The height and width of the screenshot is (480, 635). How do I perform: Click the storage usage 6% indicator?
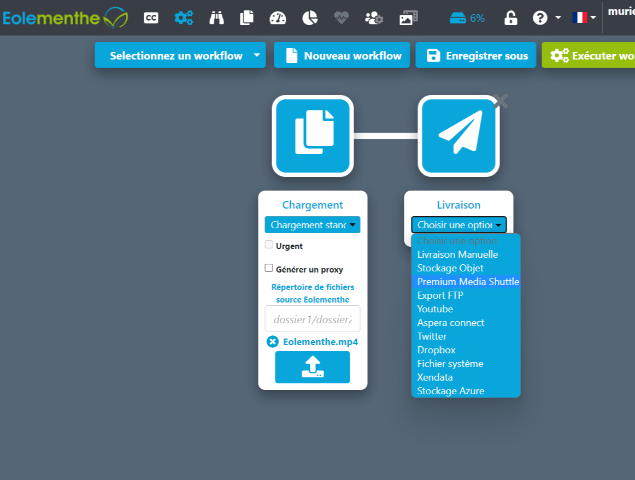click(x=467, y=18)
